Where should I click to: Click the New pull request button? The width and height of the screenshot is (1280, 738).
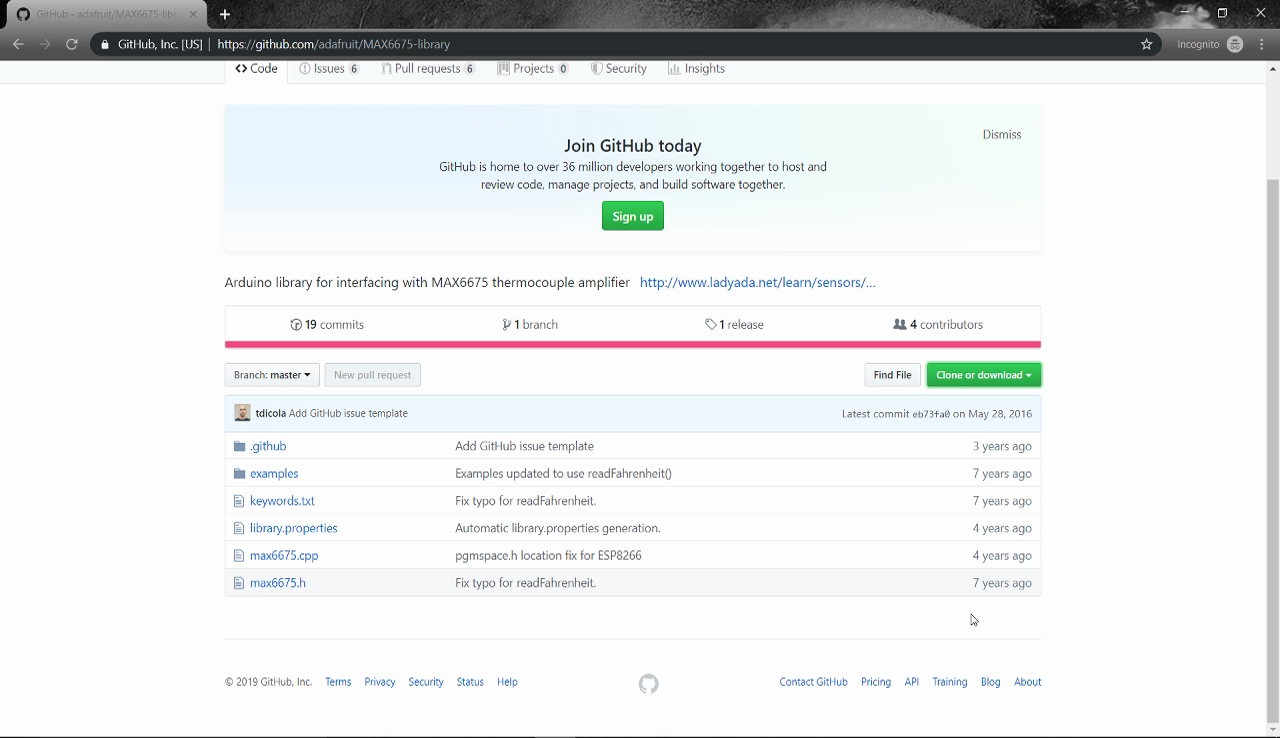coord(373,375)
